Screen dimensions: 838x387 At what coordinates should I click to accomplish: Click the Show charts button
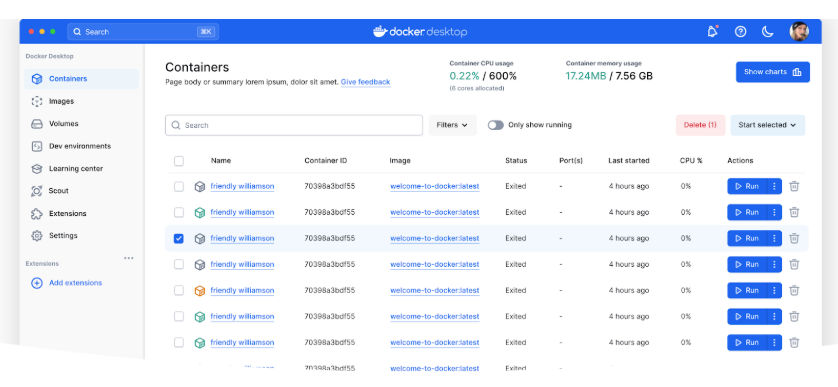(772, 72)
